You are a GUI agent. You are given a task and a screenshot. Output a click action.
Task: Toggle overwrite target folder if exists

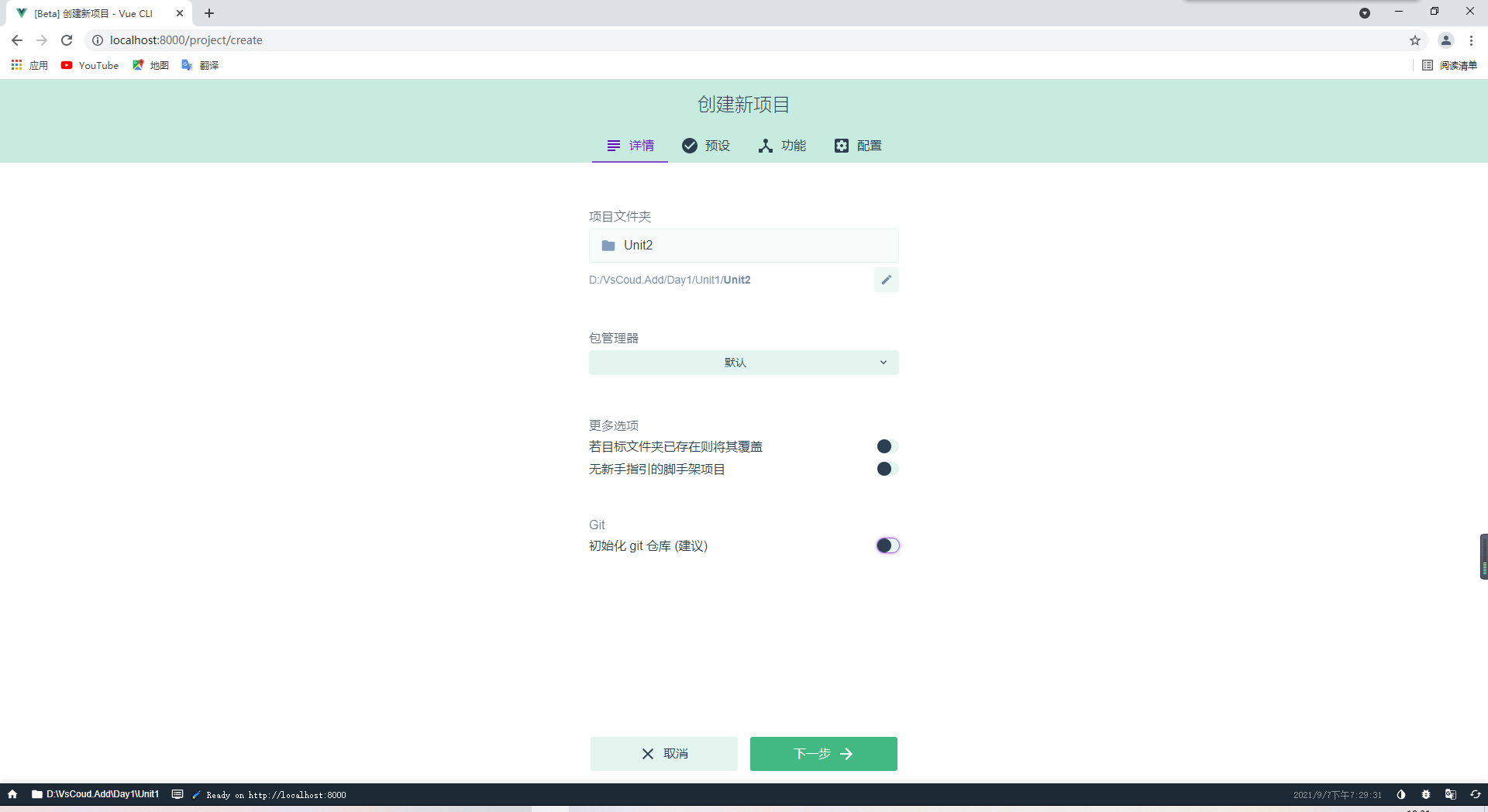[887, 446]
